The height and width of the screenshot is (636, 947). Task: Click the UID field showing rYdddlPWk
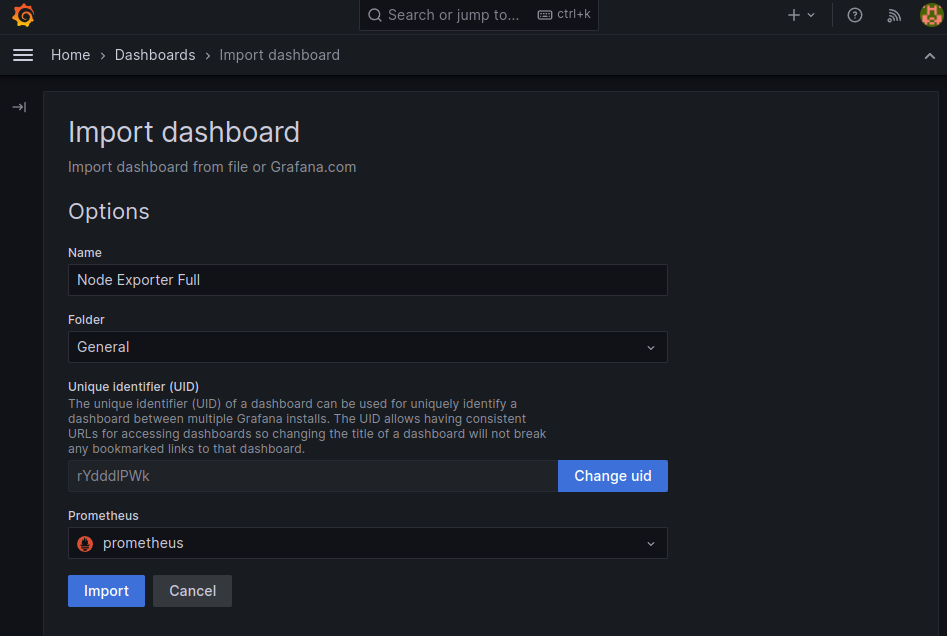pyautogui.click(x=312, y=476)
